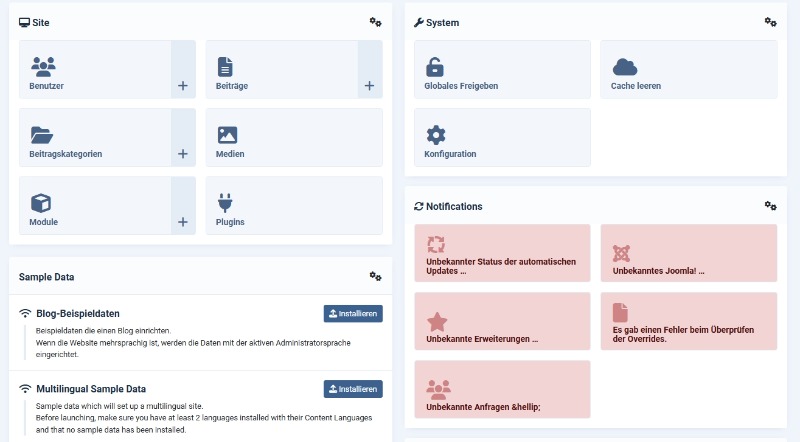The width and height of the screenshot is (800, 442).
Task: Click the Cache leeren cloud icon
Action: [x=625, y=67]
